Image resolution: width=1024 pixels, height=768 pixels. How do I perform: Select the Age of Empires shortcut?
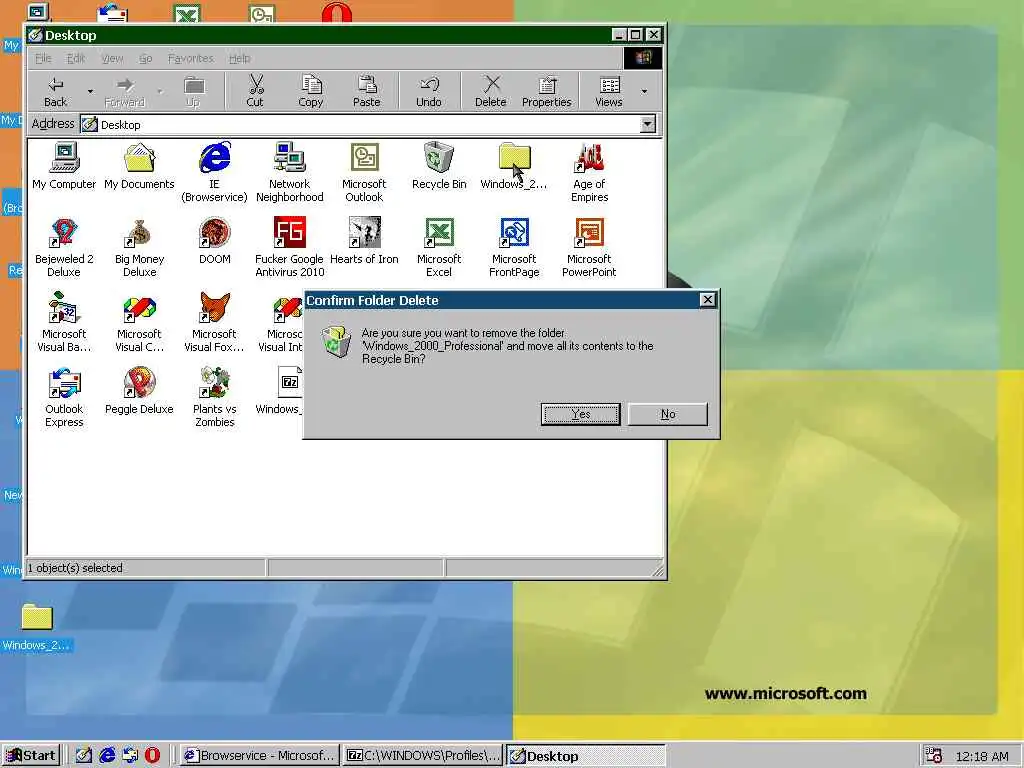(589, 172)
